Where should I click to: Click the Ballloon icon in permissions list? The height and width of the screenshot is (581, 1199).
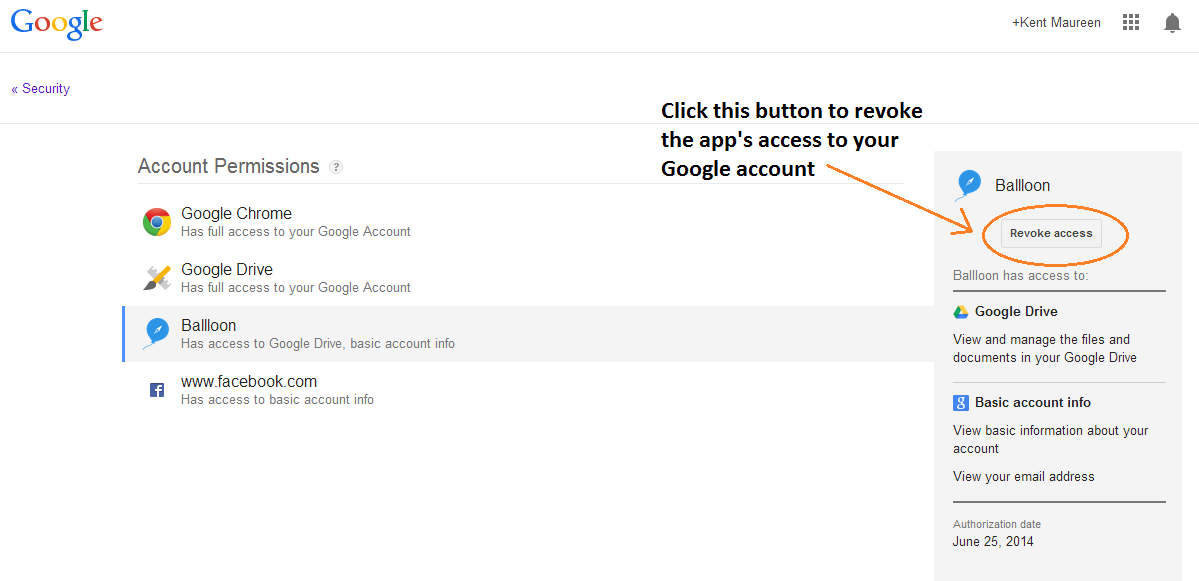[157, 333]
